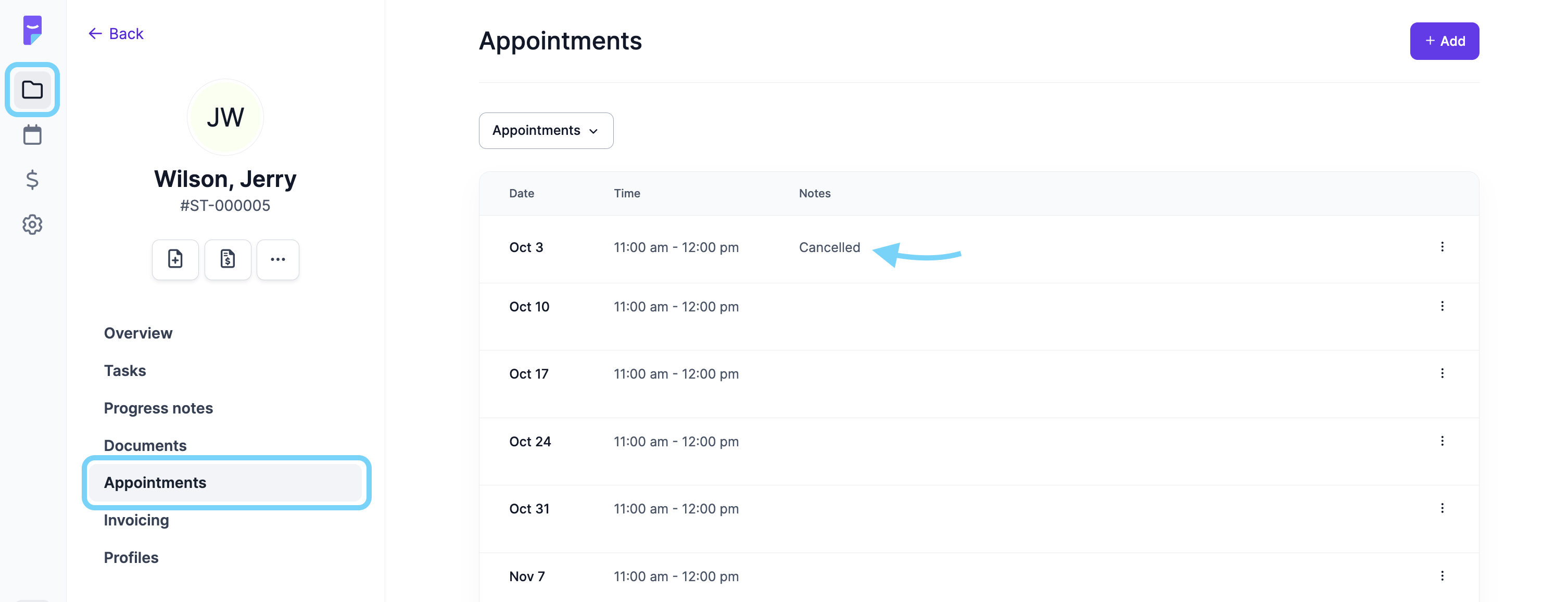This screenshot has width=1568, height=602.
Task: Open options menu for Oct 10 appointment
Action: [x=1442, y=306]
